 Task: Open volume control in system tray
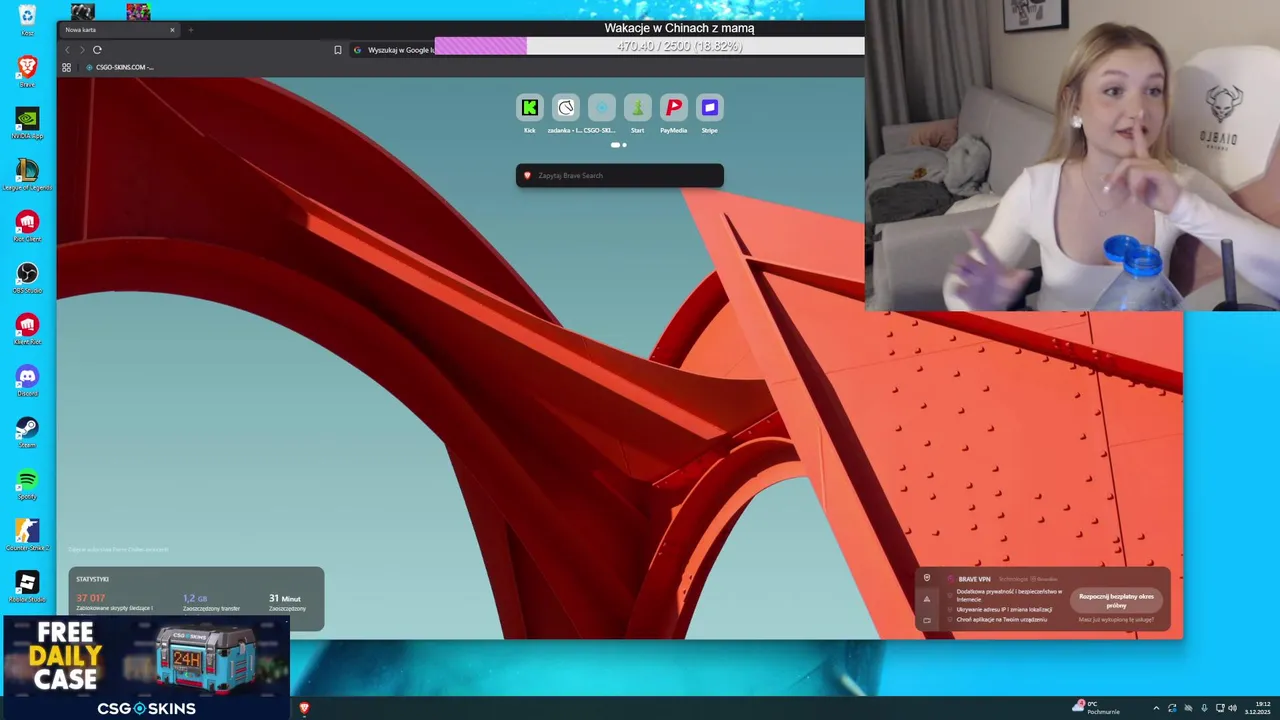point(1232,708)
